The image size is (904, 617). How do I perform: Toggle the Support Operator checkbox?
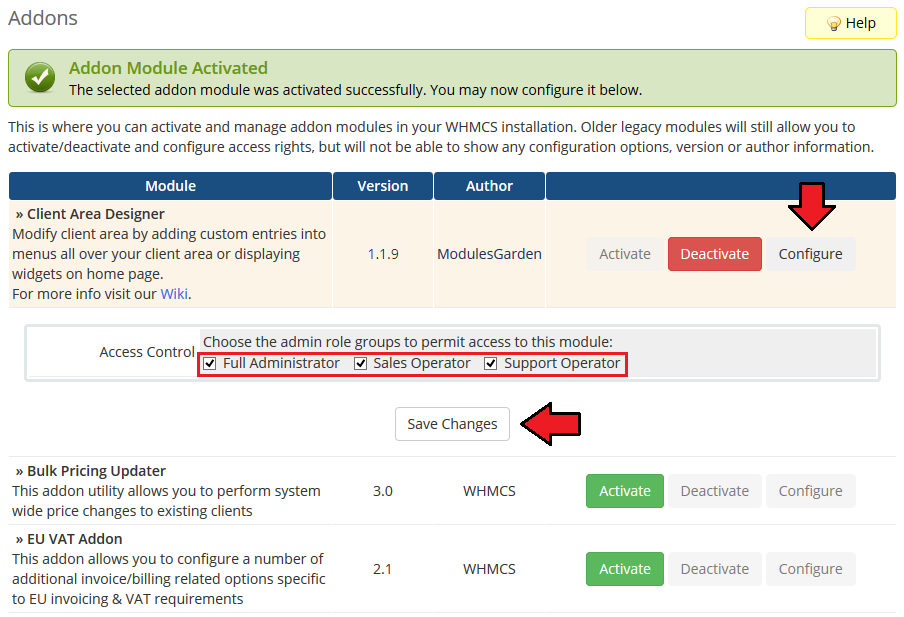point(491,363)
